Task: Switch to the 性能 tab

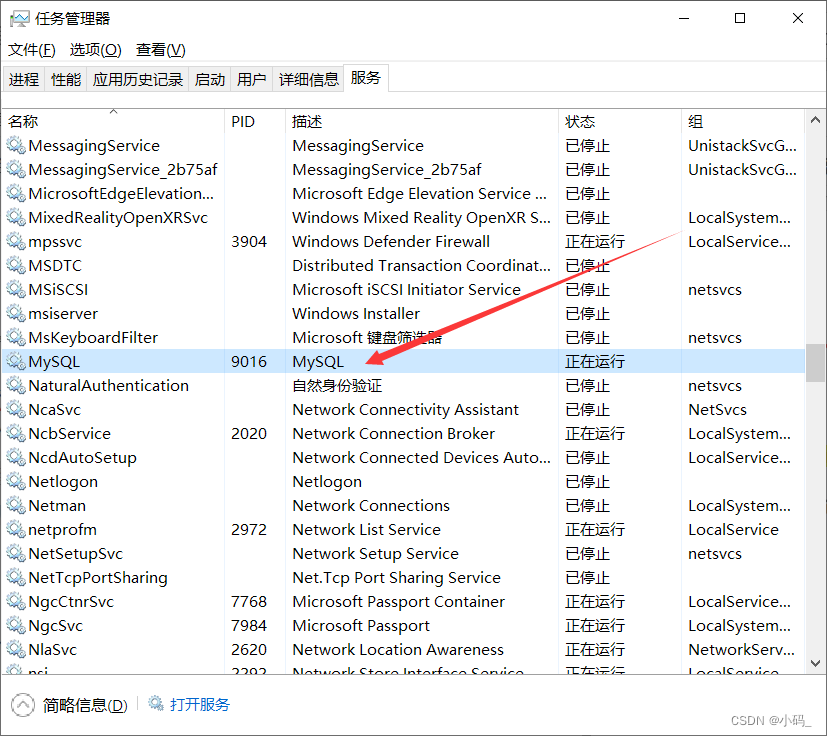Action: (65, 78)
